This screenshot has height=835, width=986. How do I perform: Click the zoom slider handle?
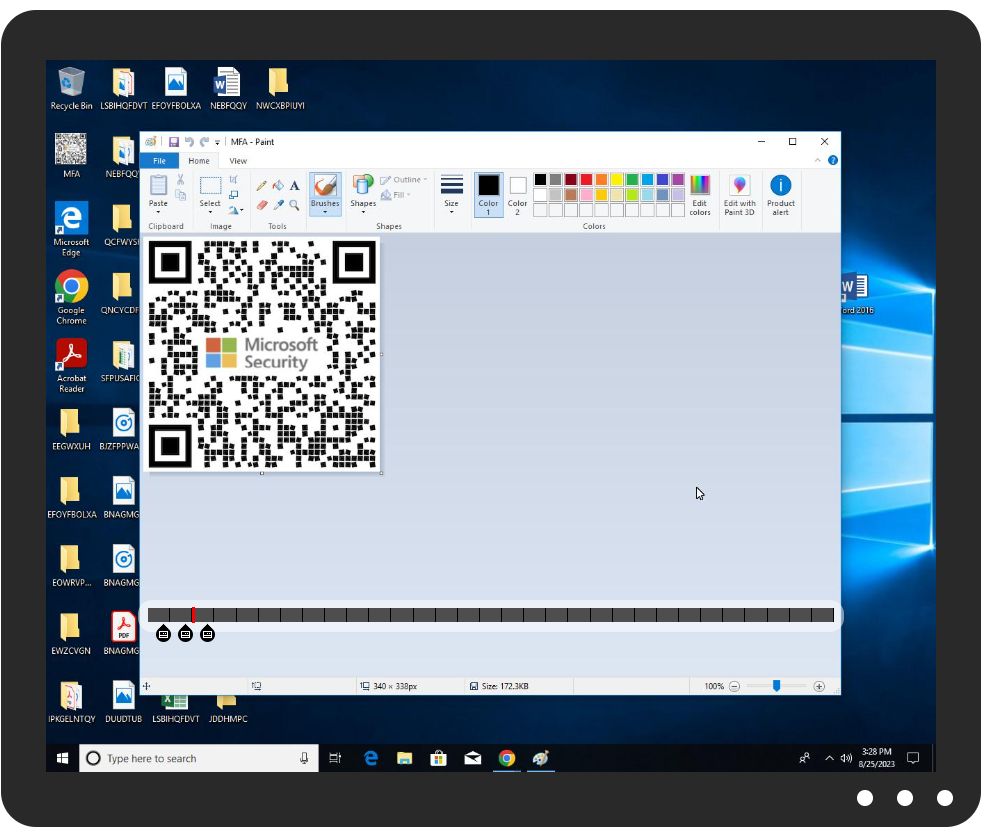[x=777, y=687]
